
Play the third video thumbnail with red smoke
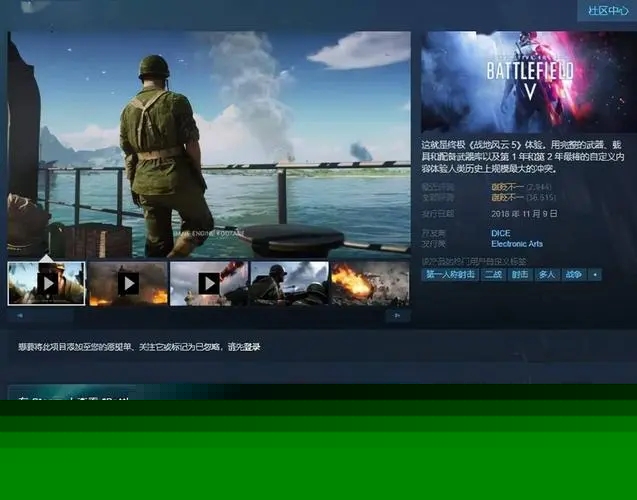(x=209, y=284)
